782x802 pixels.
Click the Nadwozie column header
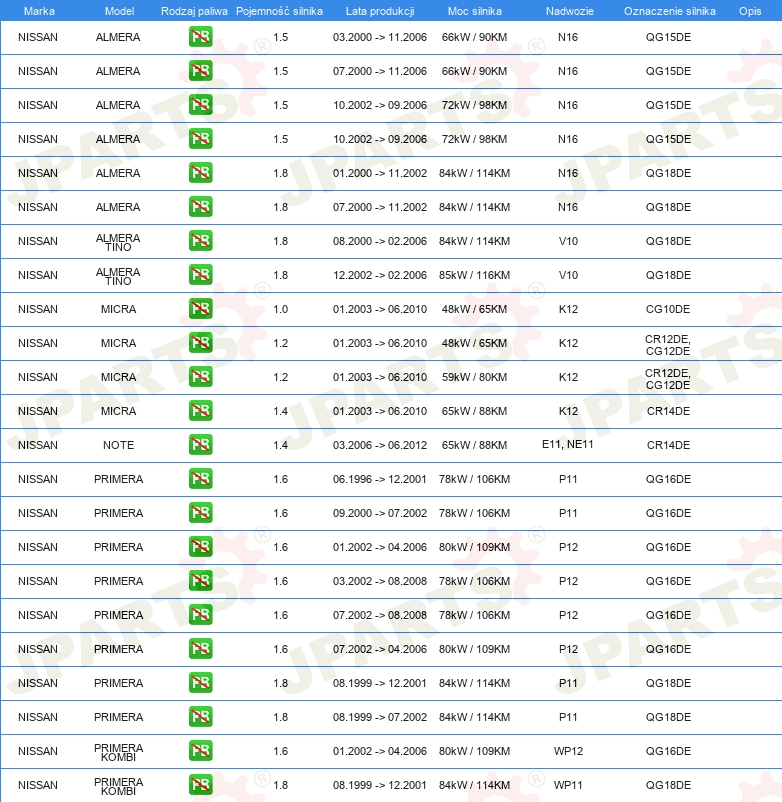tap(570, 11)
